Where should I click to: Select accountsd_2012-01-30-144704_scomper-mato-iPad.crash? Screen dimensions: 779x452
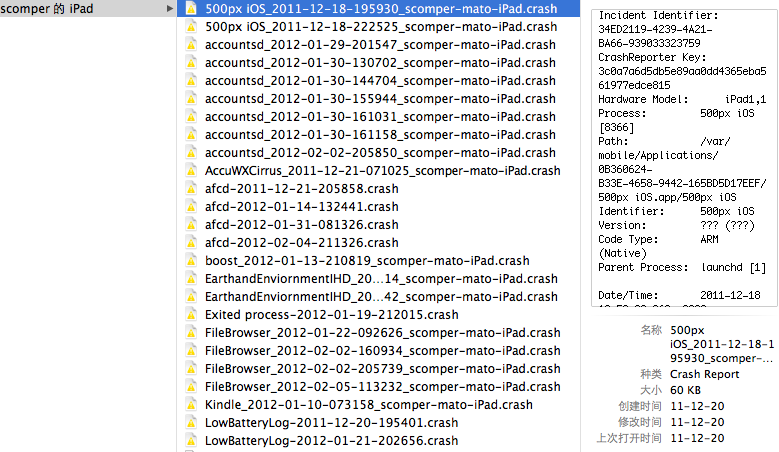380,80
